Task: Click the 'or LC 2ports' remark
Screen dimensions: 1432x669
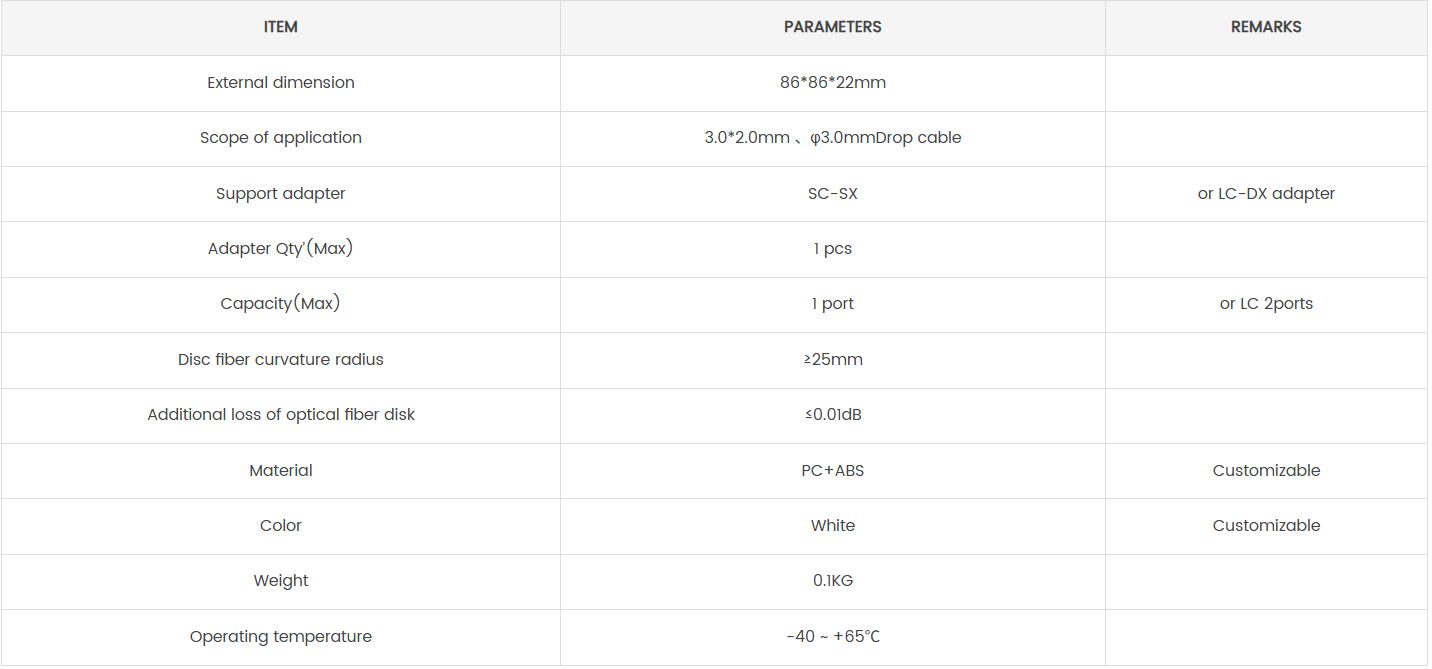Action: (1266, 304)
